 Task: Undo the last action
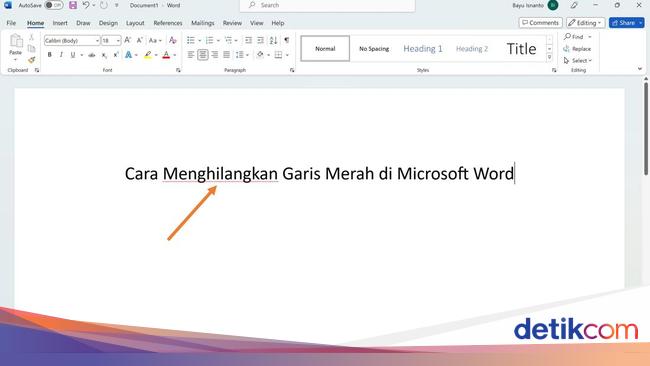(86, 5)
